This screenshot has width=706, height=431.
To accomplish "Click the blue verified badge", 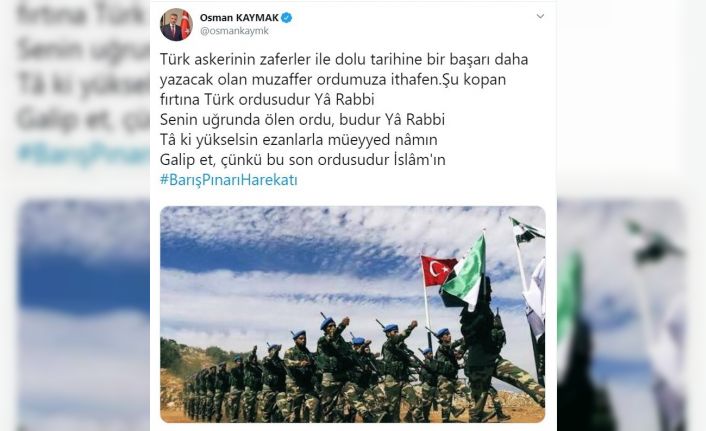I will (287, 18).
